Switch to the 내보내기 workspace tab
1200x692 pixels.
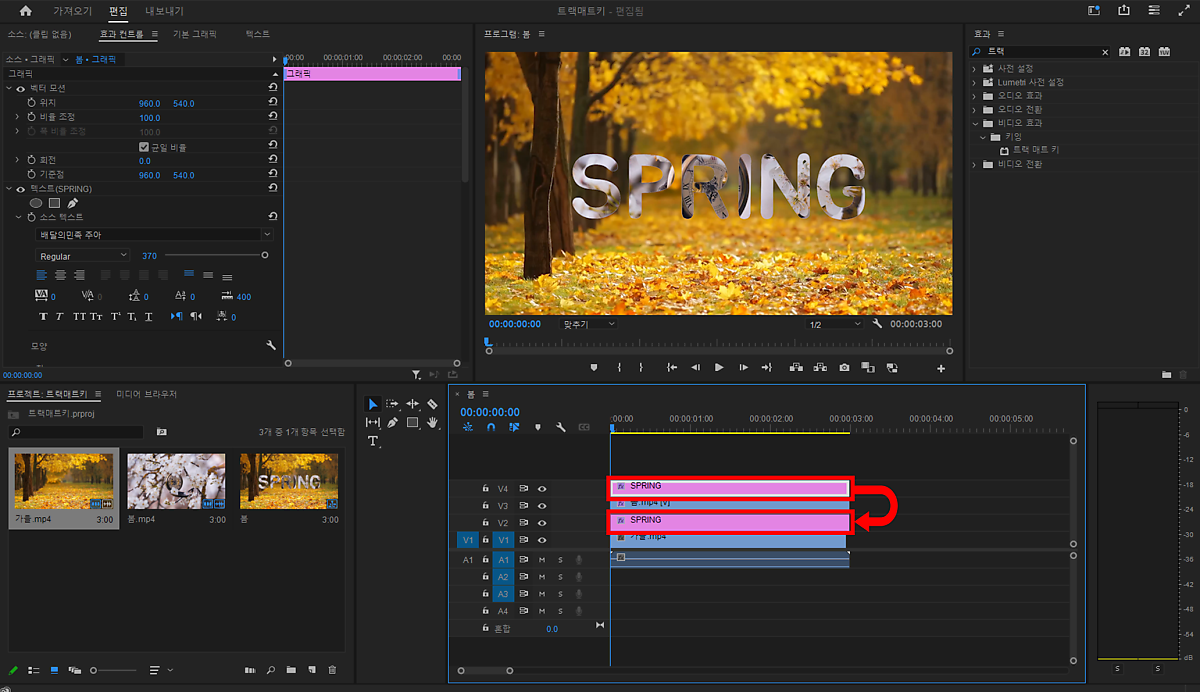coord(163,11)
